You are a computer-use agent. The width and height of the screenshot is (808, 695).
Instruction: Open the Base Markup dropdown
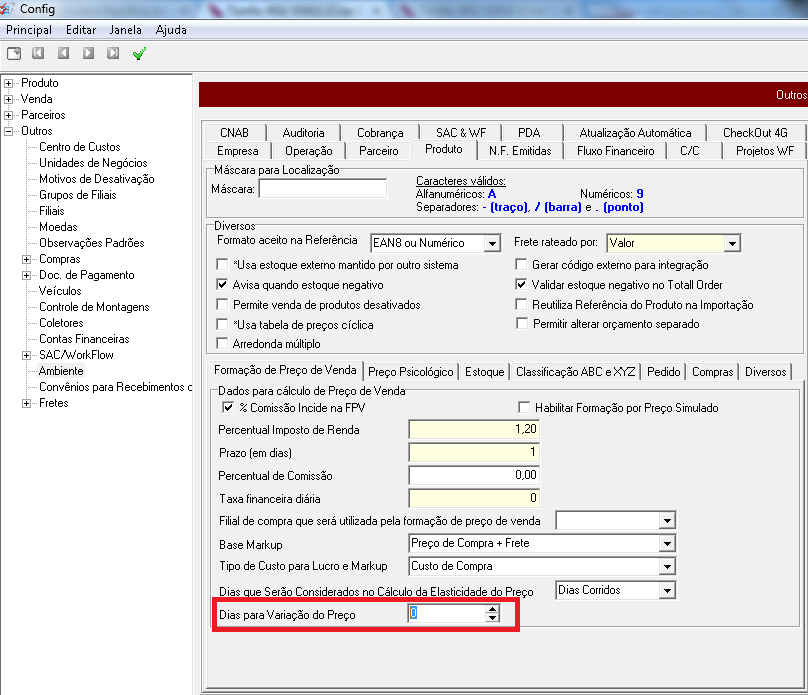pos(667,544)
